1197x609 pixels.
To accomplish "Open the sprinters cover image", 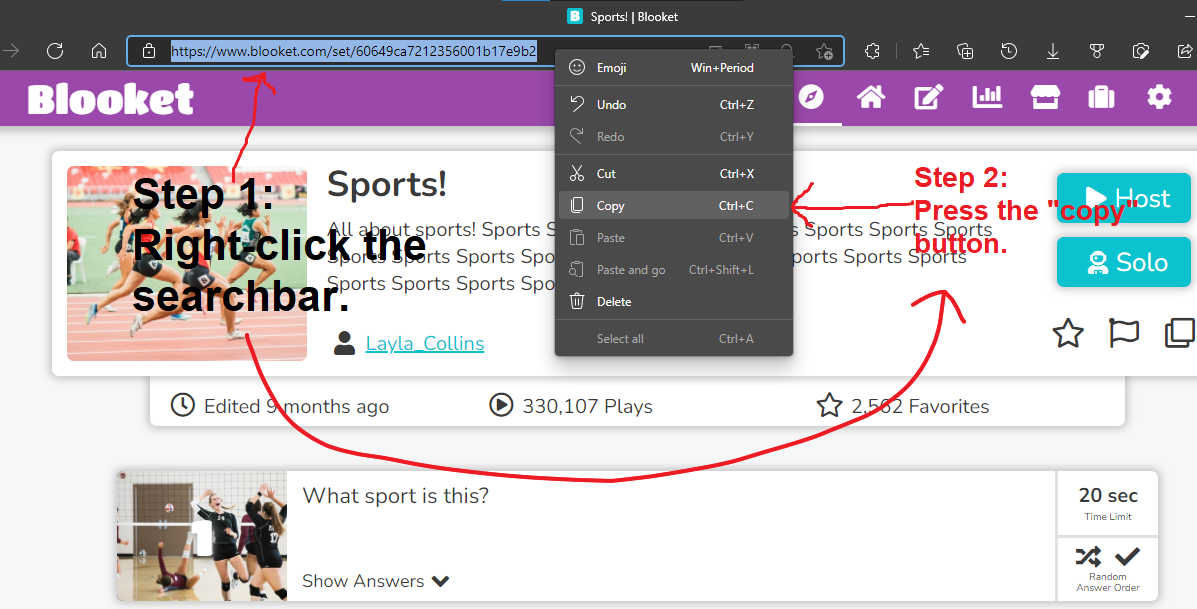I will pos(187,263).
